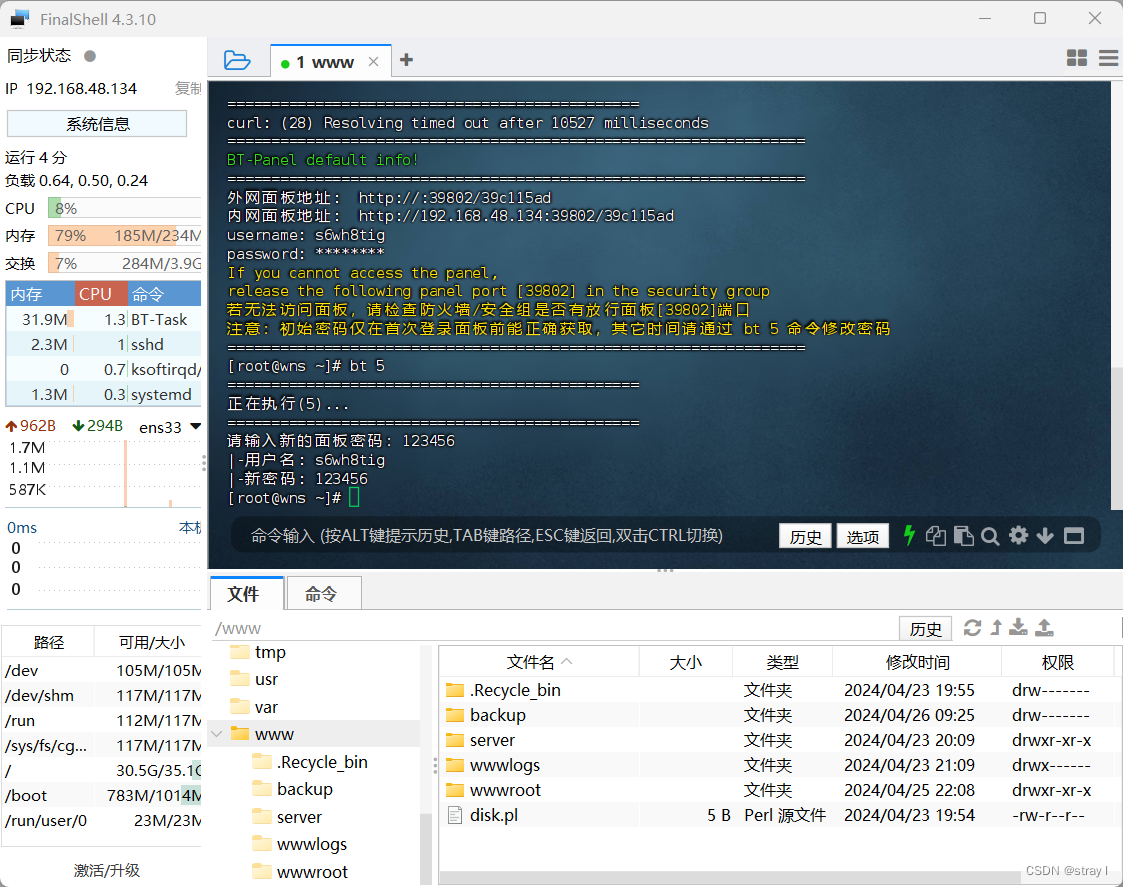
Task: Copy the IP address with 复制
Action: click(188, 88)
